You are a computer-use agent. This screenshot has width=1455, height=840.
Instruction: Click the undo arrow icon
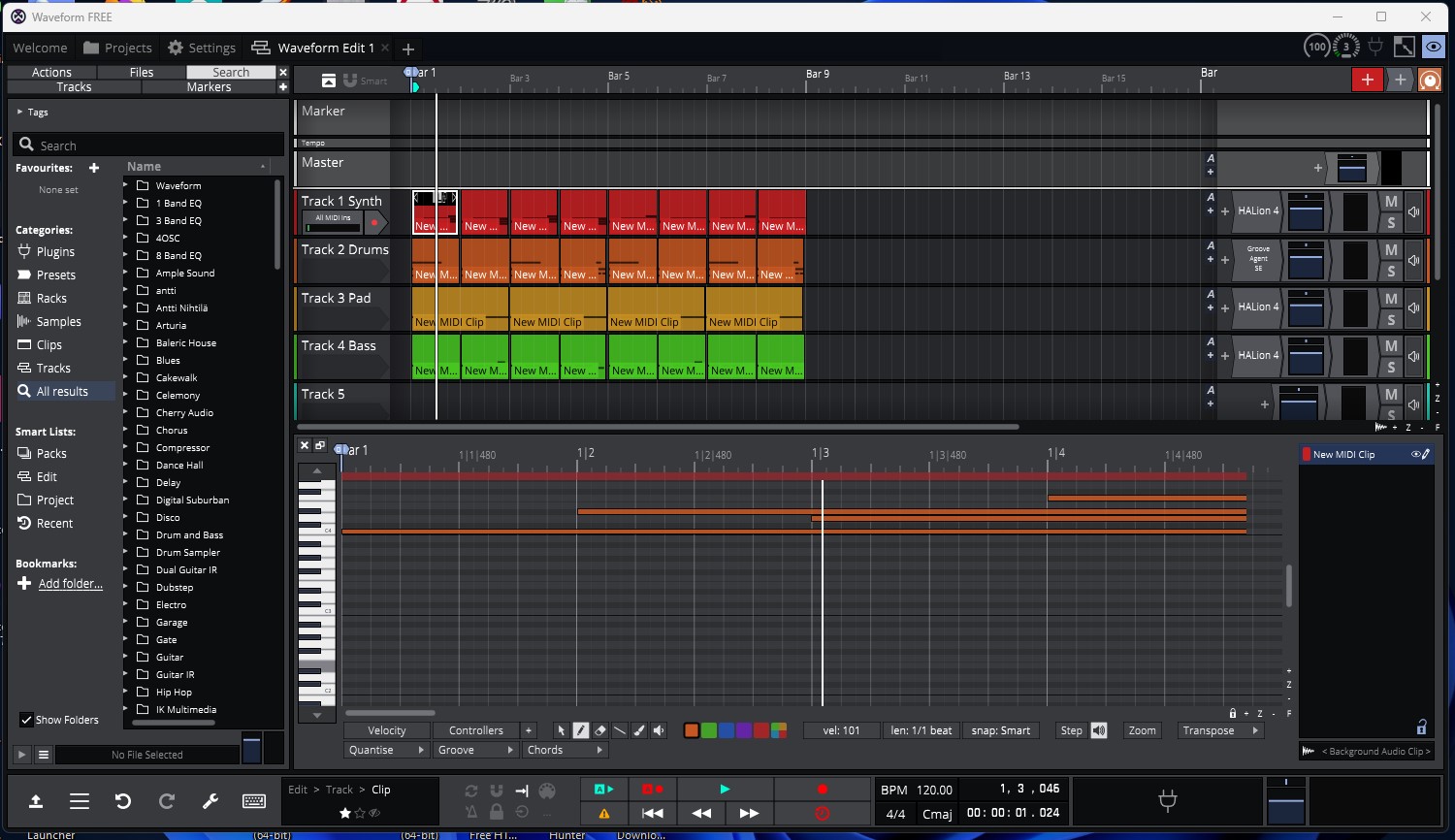click(x=123, y=801)
